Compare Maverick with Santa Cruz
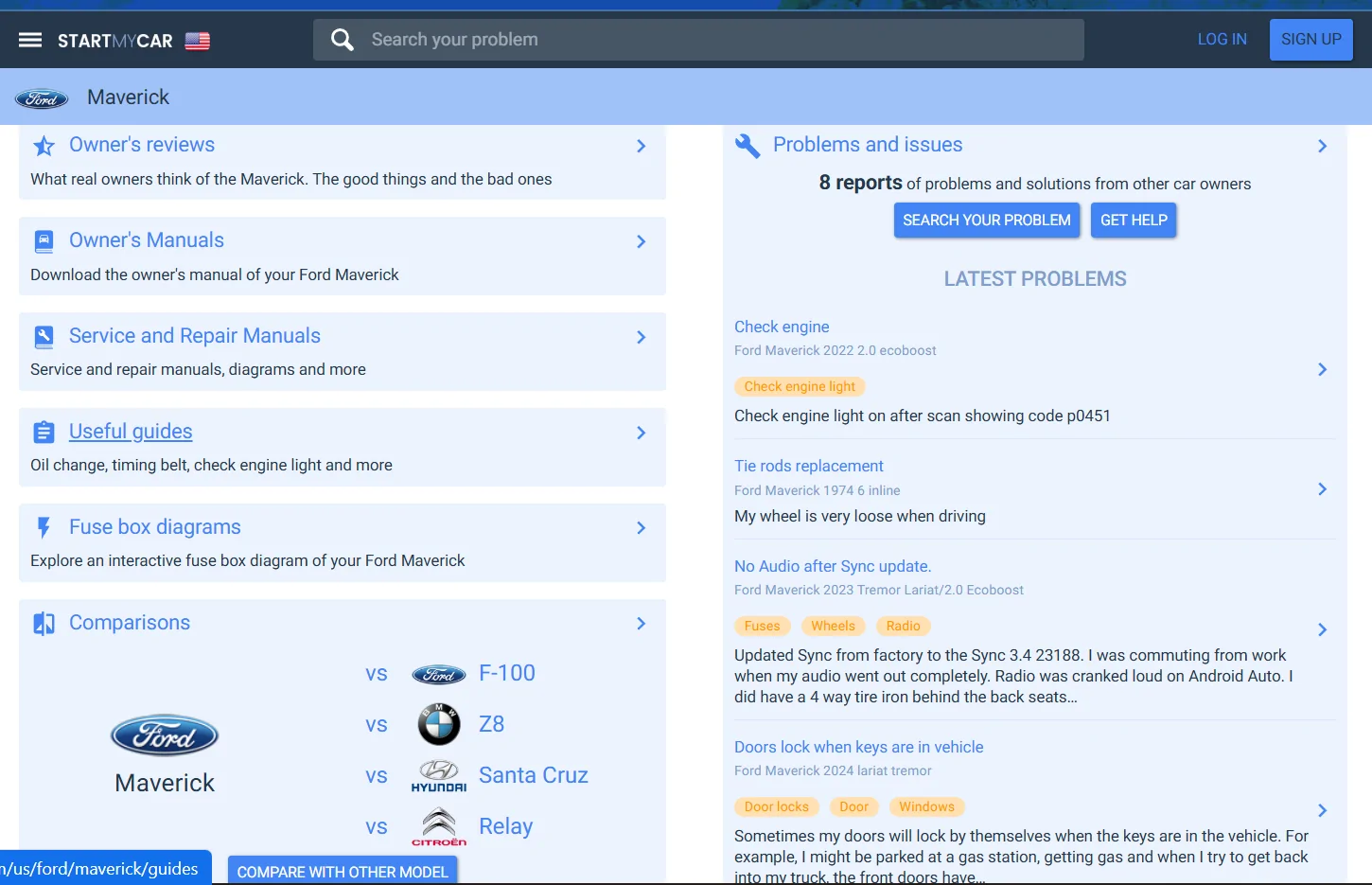The width and height of the screenshot is (1372, 885). [534, 775]
